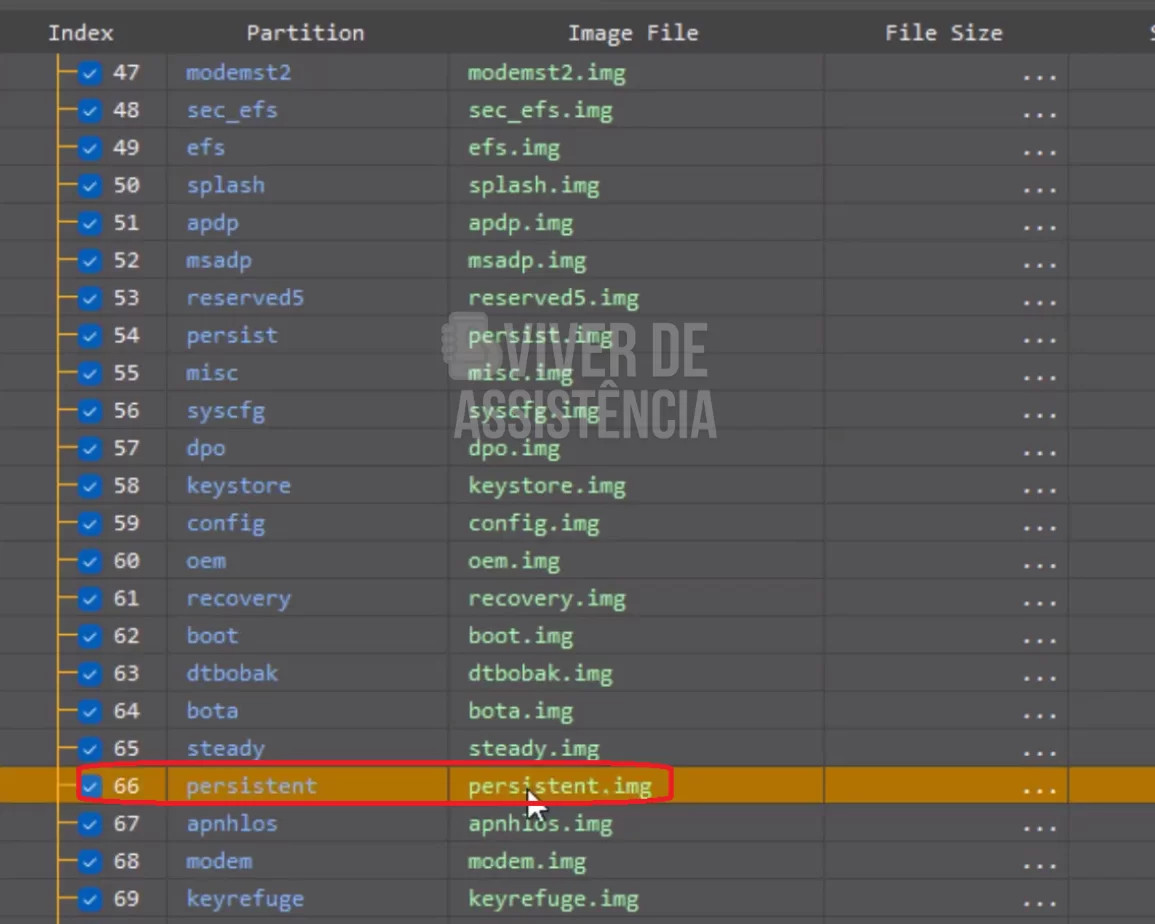The image size is (1155, 924).
Task: Select the keystore partition row
Action: pyautogui.click(x=238, y=486)
